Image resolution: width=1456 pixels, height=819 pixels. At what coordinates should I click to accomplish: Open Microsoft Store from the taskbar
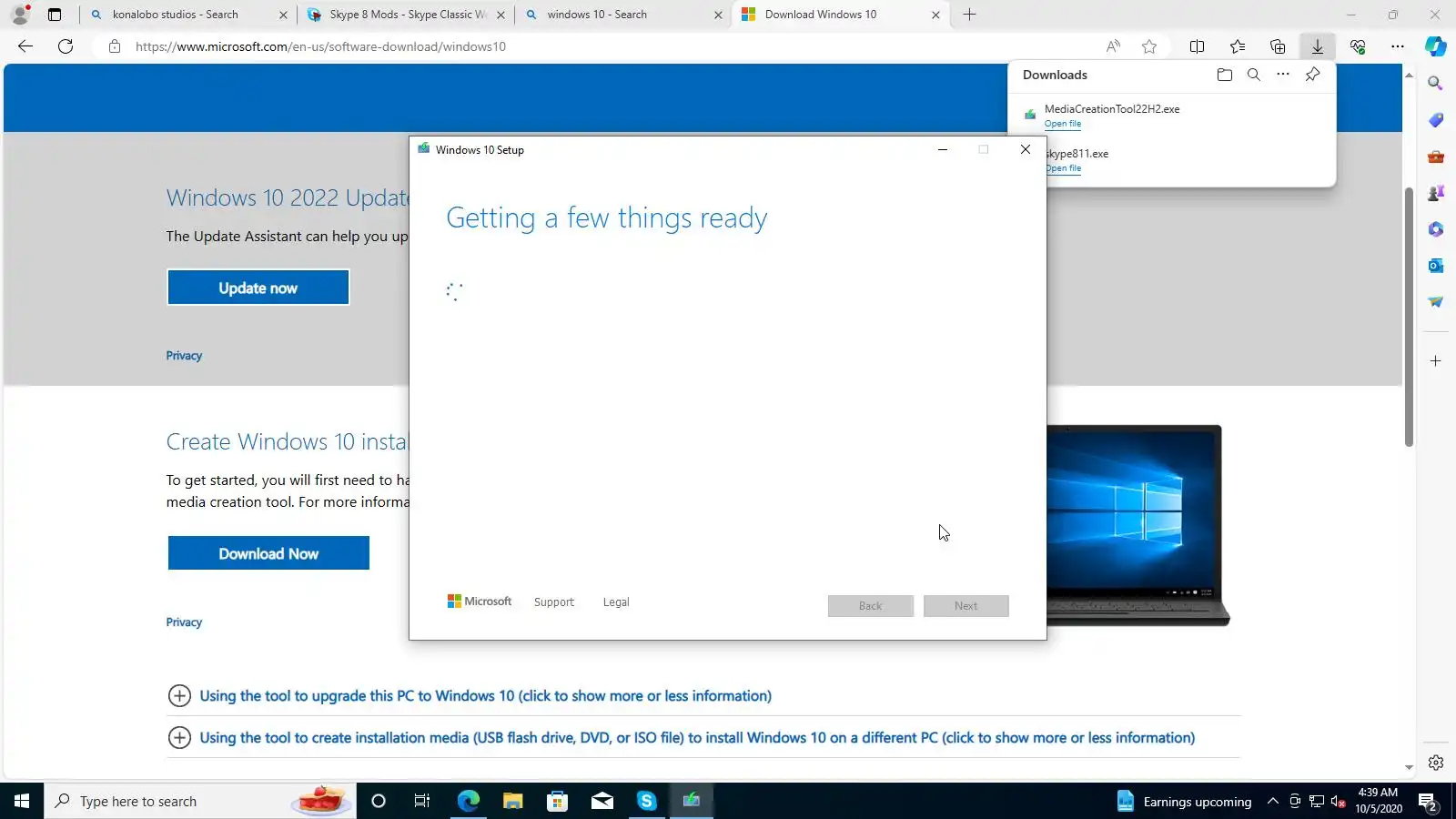click(x=557, y=802)
